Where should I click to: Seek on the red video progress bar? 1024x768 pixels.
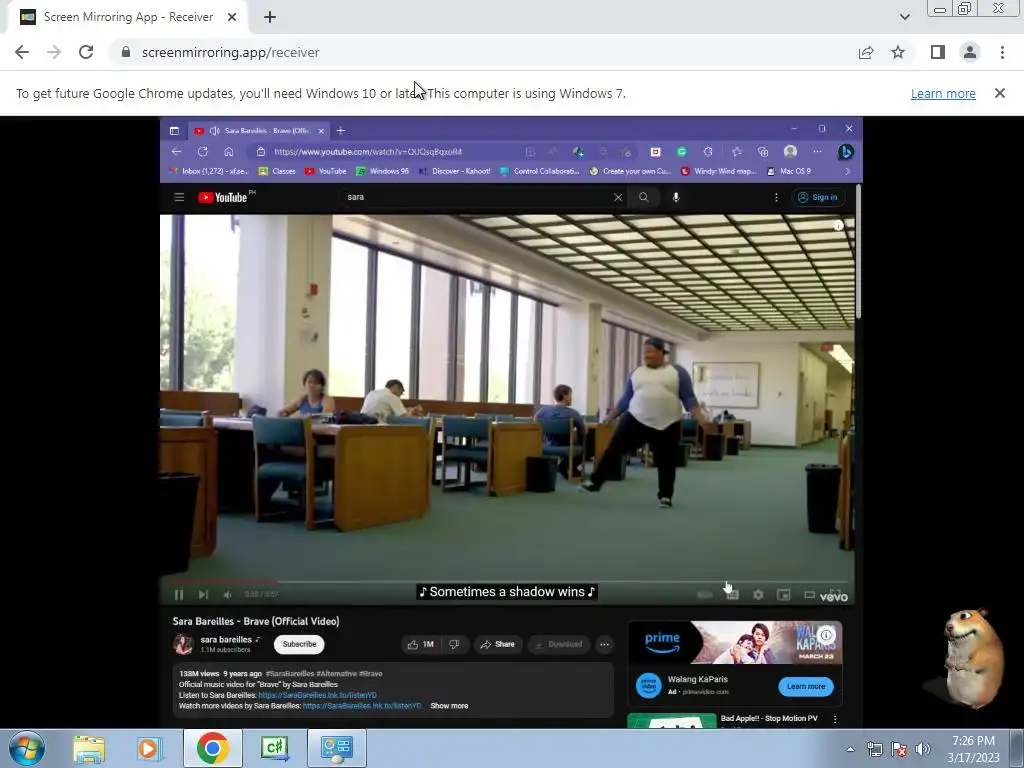[507, 581]
